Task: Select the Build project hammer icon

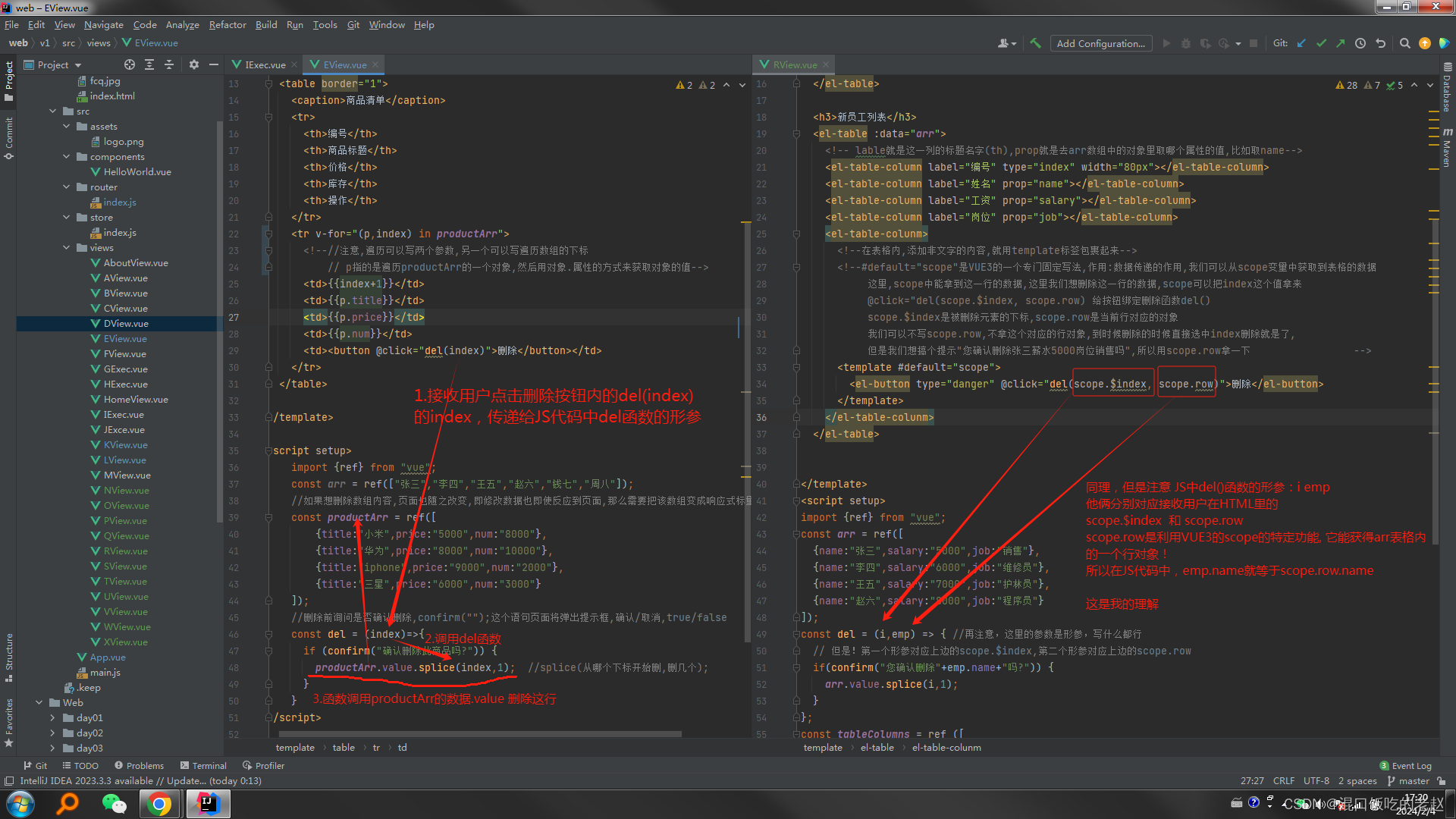Action: point(1034,43)
